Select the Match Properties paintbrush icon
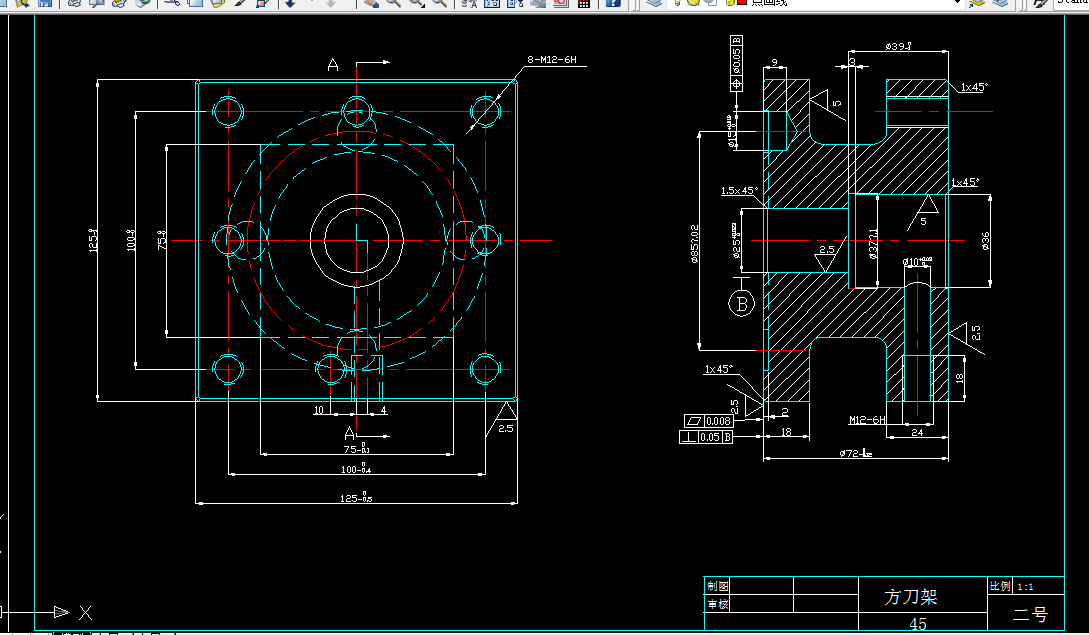 click(x=240, y=3)
